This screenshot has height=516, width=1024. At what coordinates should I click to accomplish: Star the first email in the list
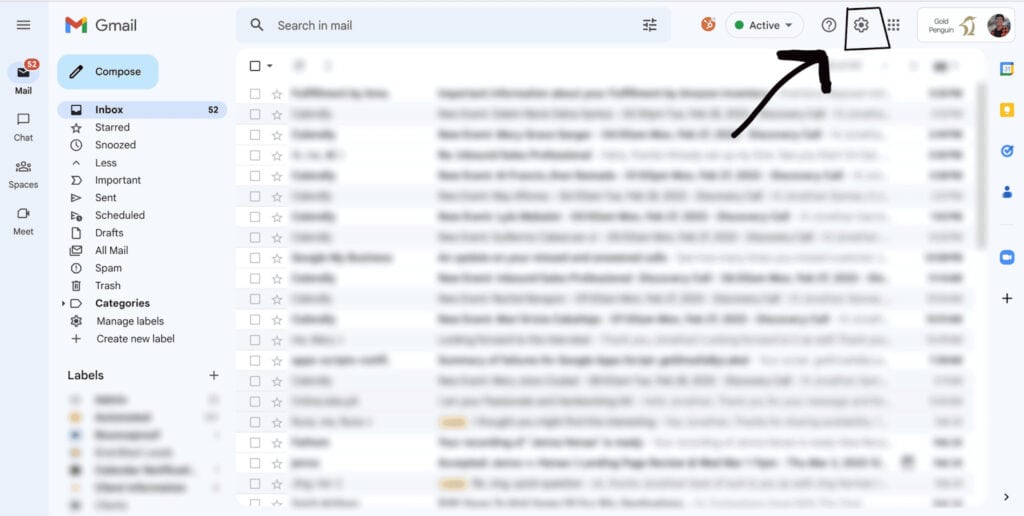(x=277, y=93)
